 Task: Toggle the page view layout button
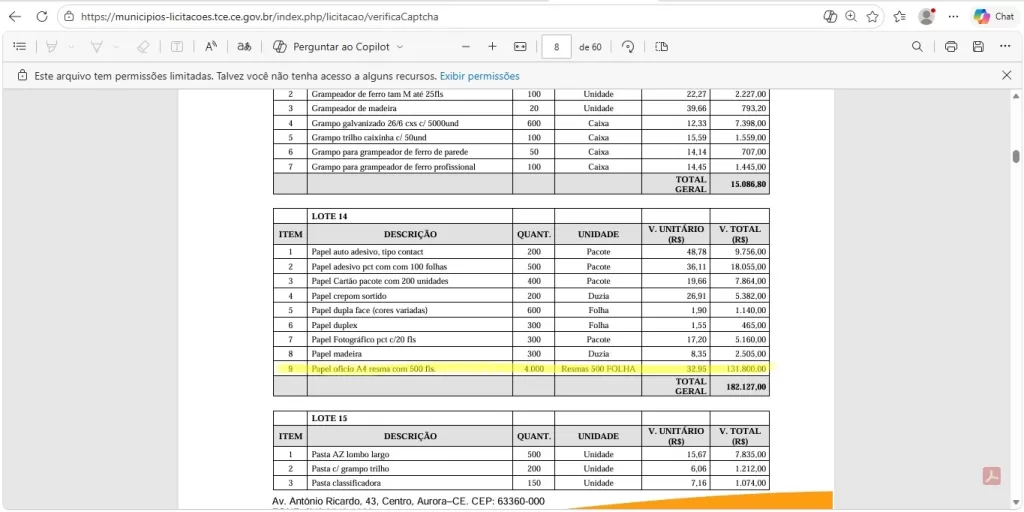[x=661, y=47]
